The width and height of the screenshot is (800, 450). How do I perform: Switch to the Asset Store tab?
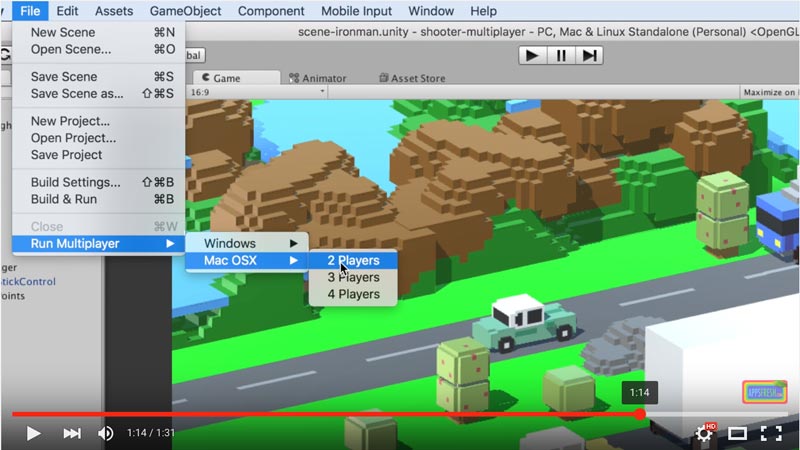point(412,78)
